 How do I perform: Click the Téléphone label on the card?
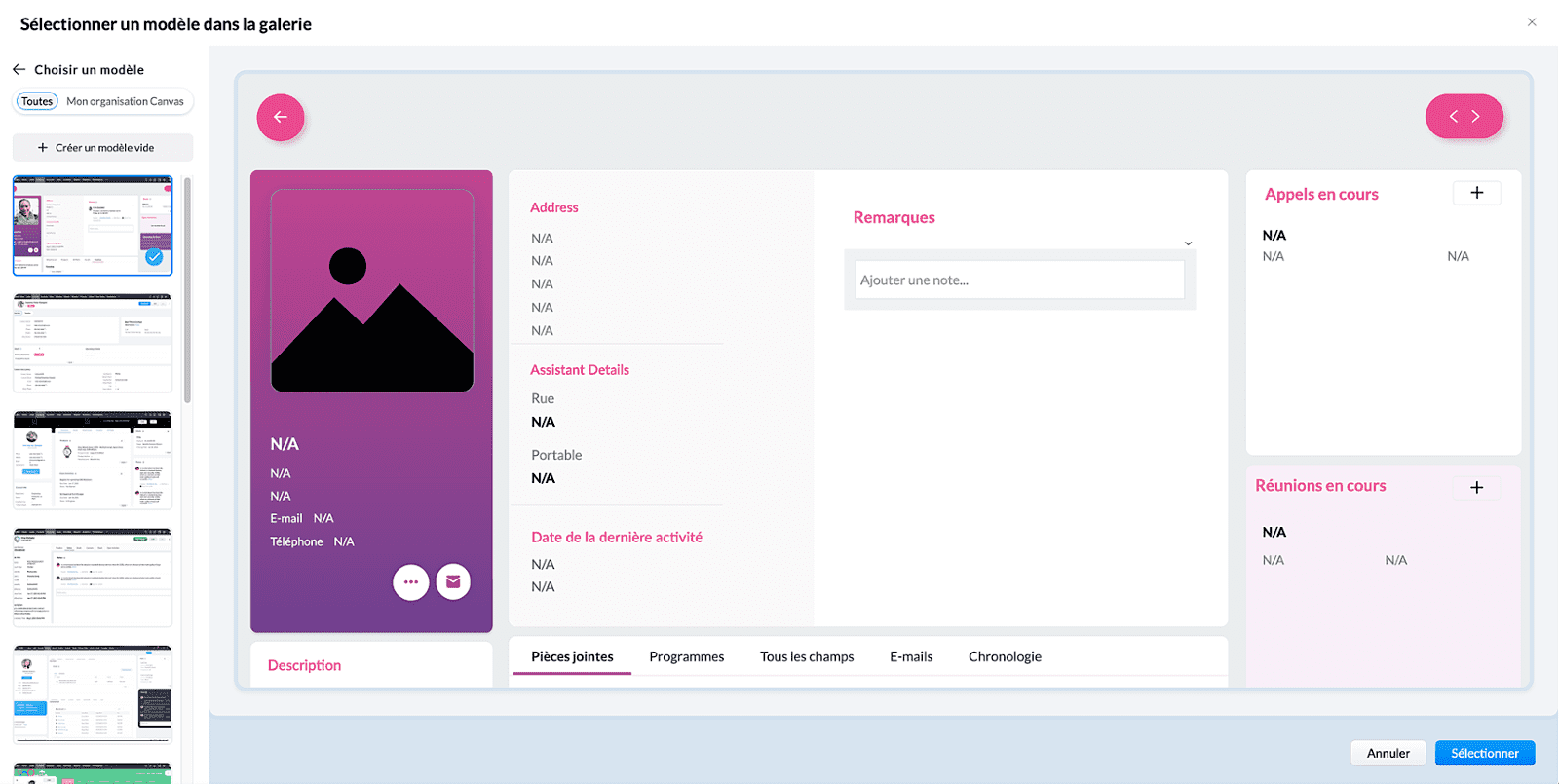[296, 541]
